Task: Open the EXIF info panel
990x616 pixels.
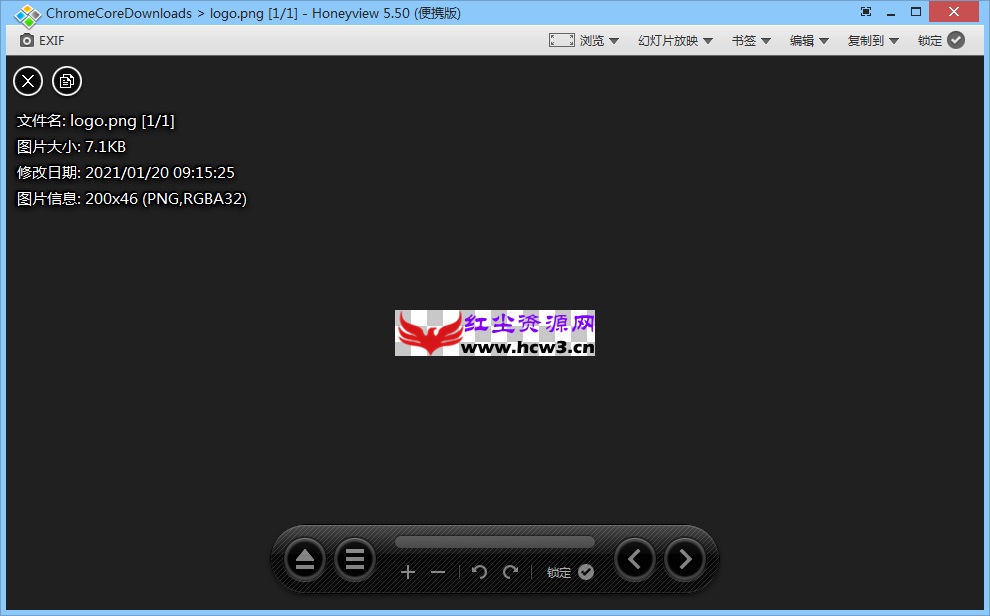Action: 42,40
